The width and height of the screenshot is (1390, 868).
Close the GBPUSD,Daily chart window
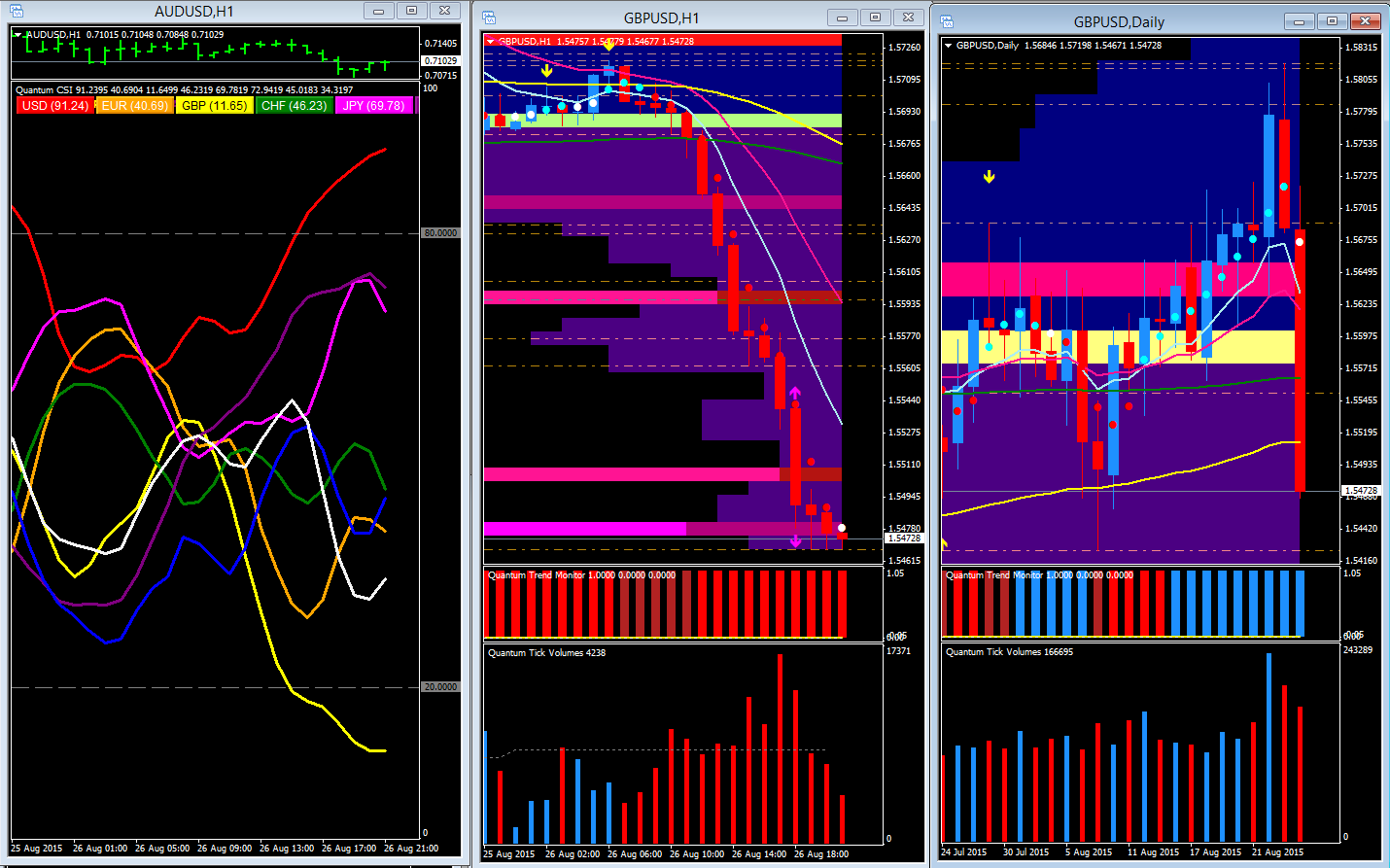[x=1365, y=20]
